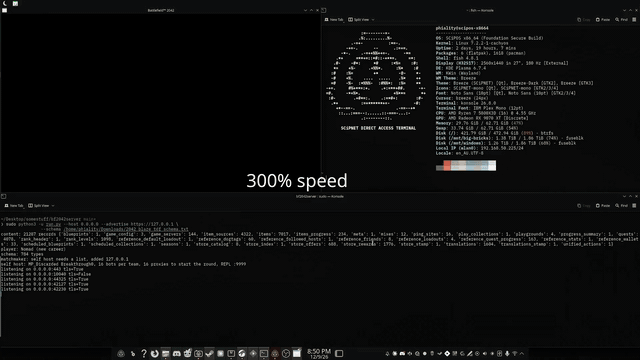
Task: Click Paste in the fish Konsole toolbar
Action: coord(603,20)
